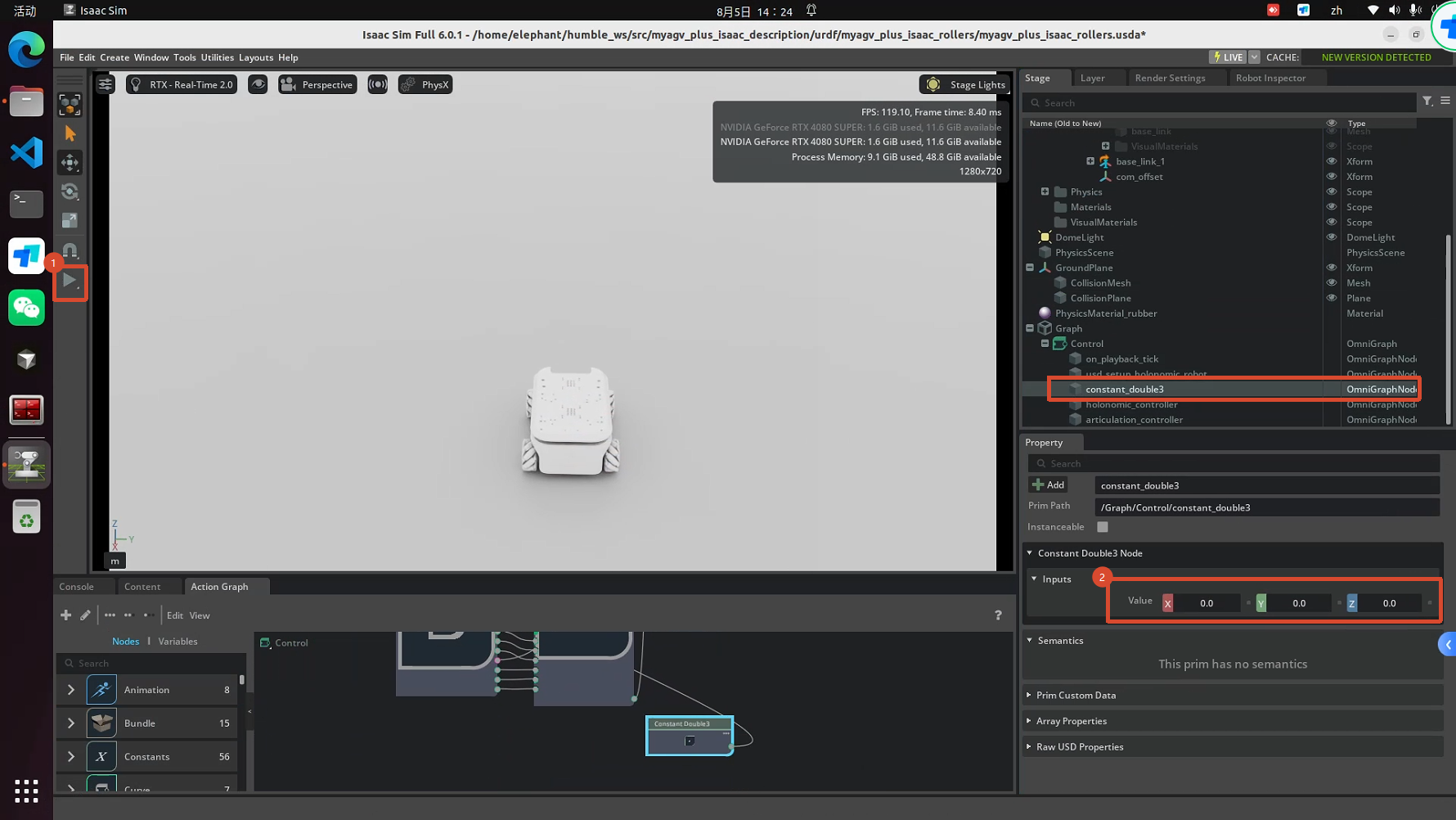This screenshot has width=1456, height=820.
Task: Toggle visibility of com_offset prim
Action: point(1332,176)
